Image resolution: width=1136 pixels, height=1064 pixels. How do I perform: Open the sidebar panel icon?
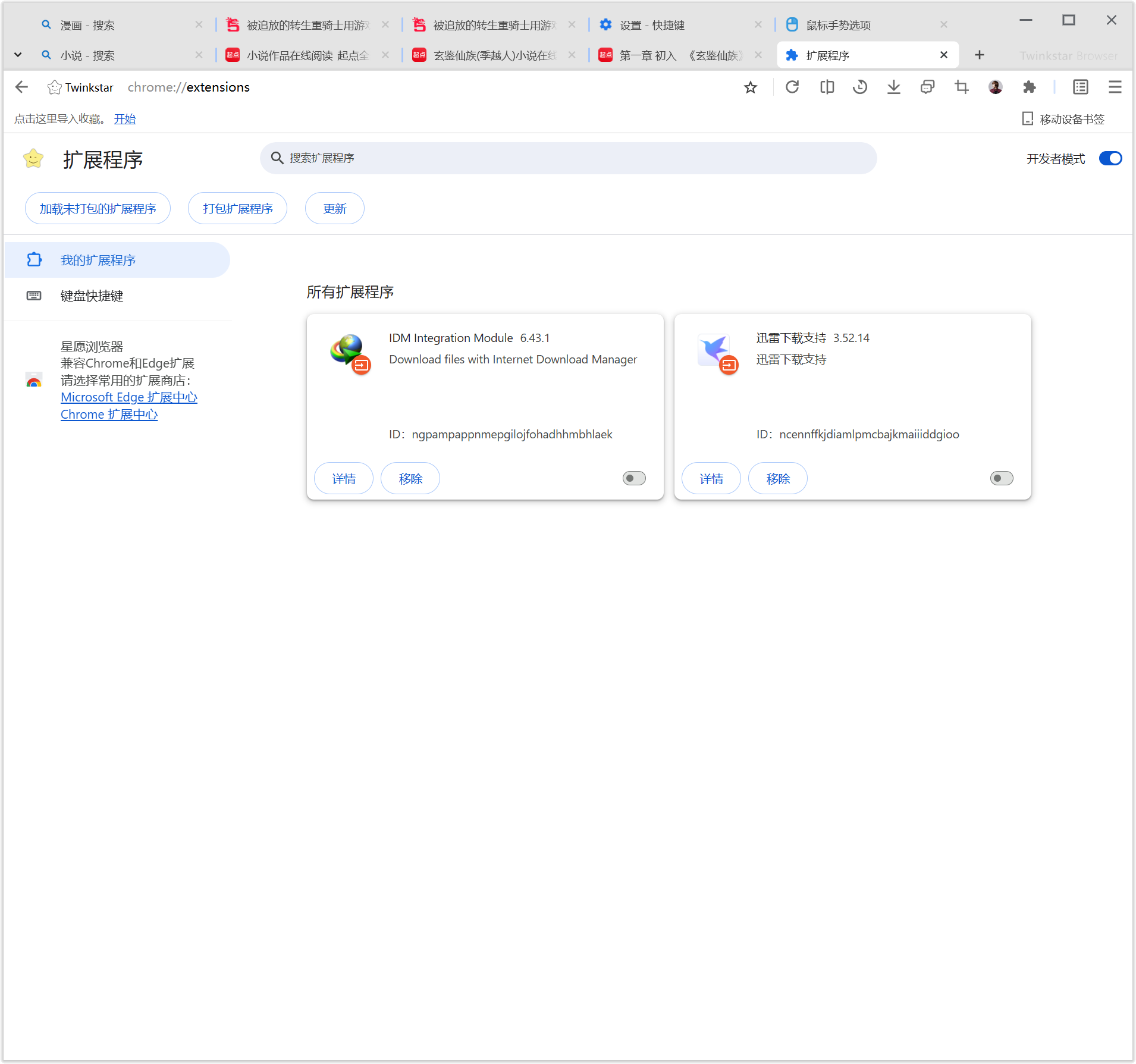1081,87
